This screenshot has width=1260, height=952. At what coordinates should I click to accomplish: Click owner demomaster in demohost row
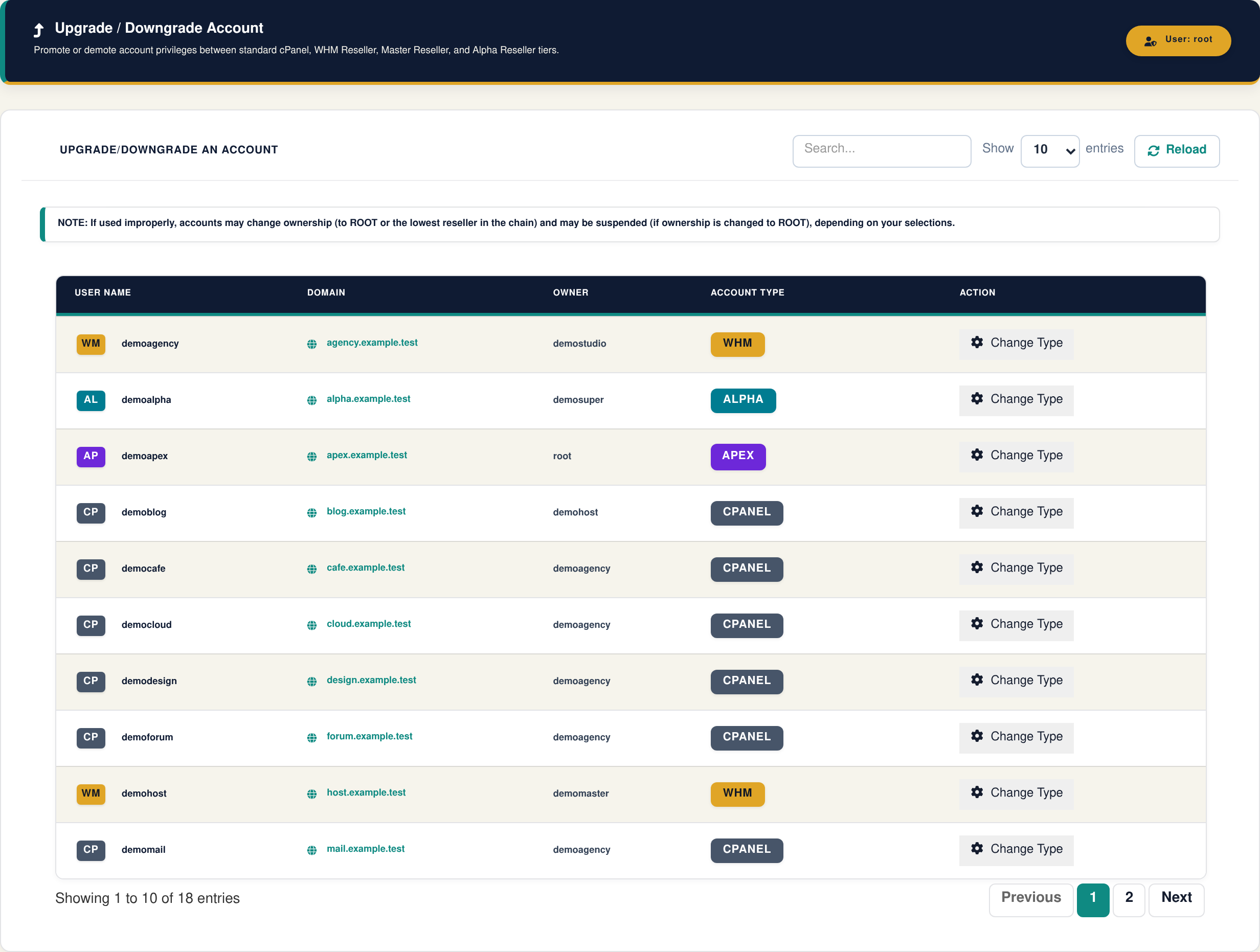click(580, 794)
